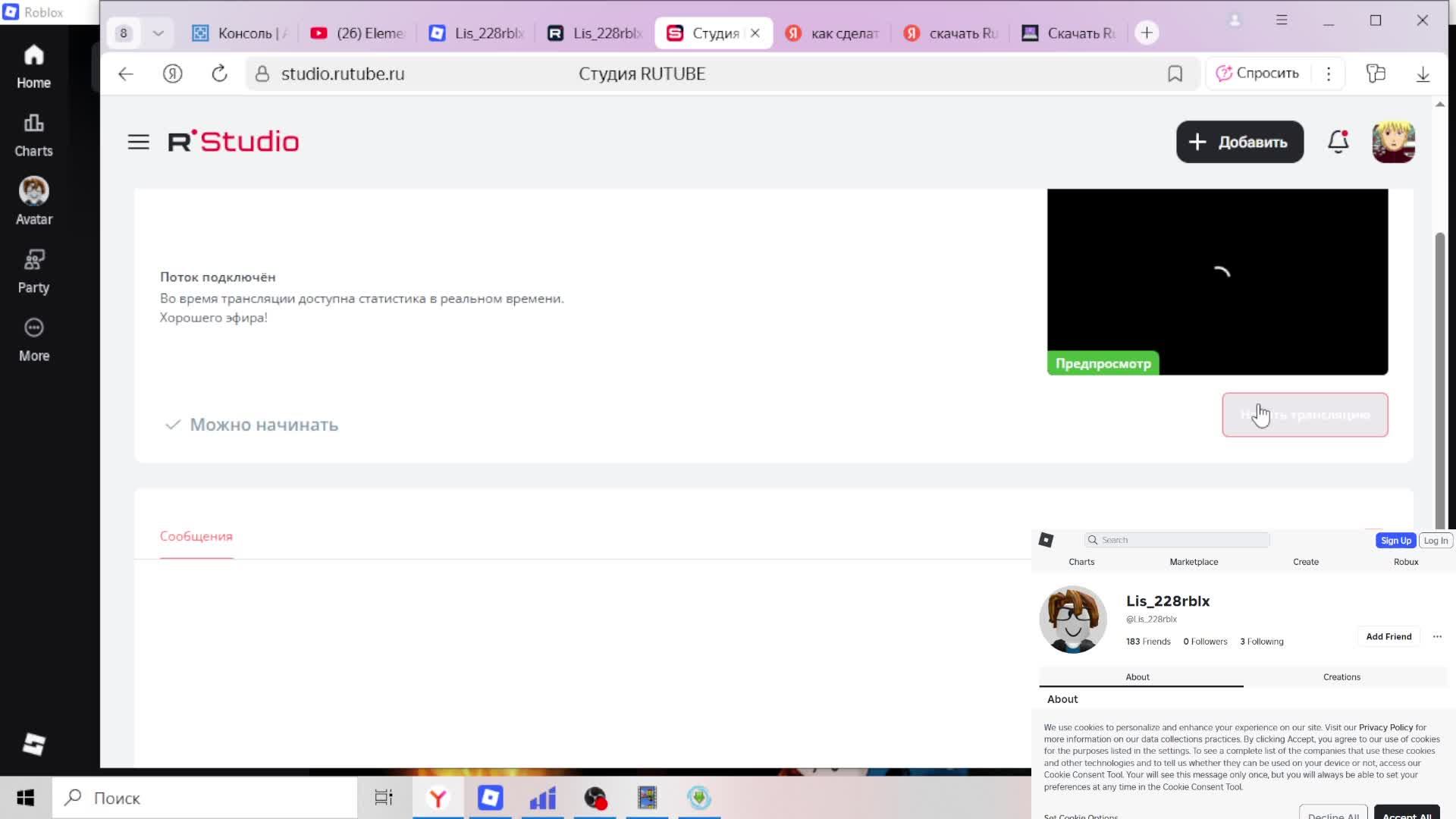Expand the R Studio hamburger menu

[138, 142]
